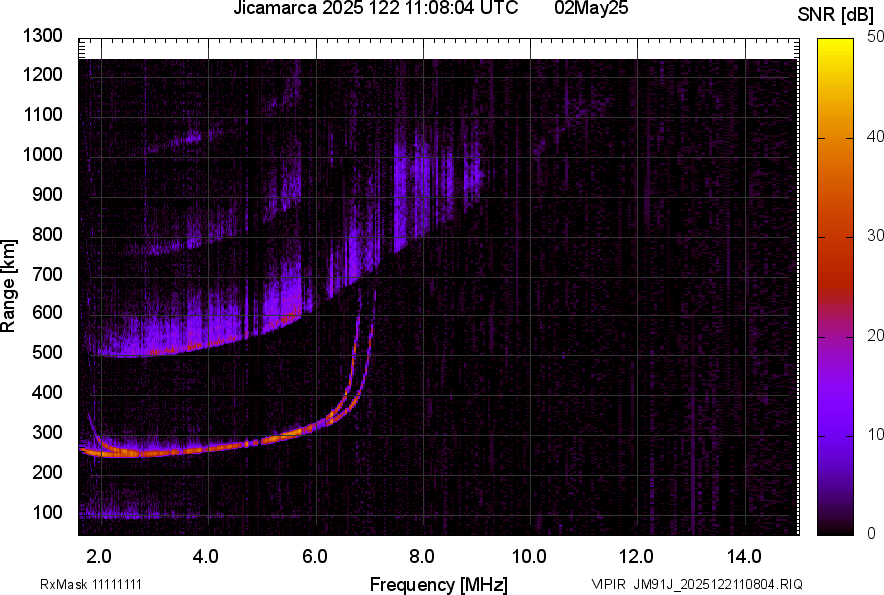884x595 pixels.
Task: Click the range tick label '1000'
Action: 42,154
